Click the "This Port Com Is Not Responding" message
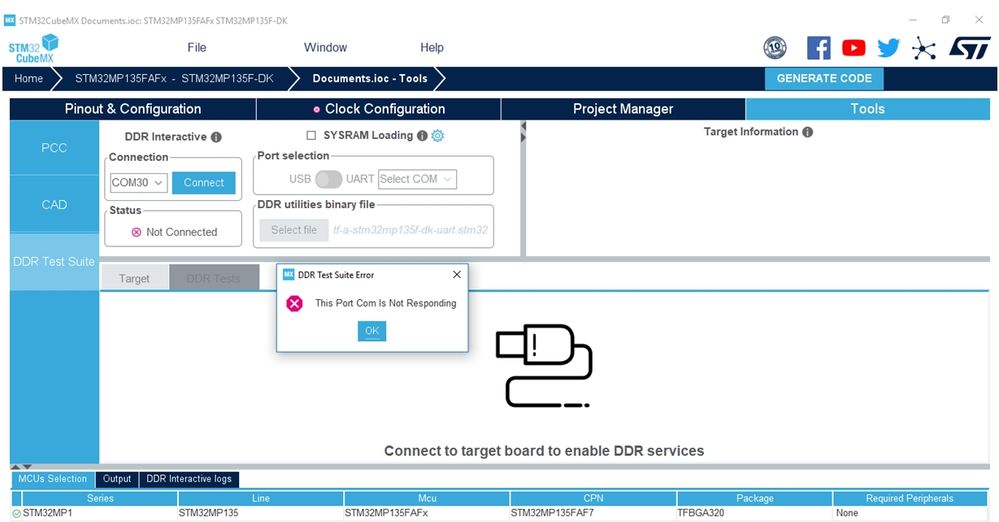Screen dimensions: 999x522 [385, 303]
